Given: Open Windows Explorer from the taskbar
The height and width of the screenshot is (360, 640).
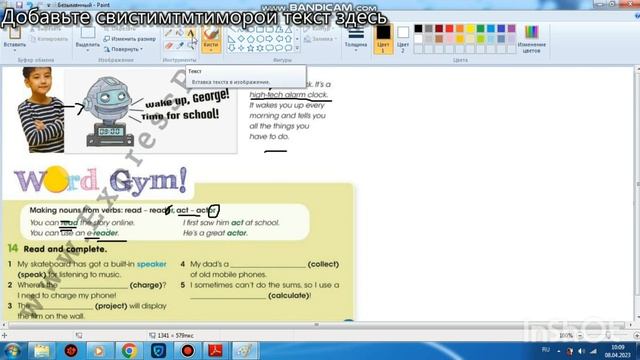Looking at the screenshot, I should point(41,351).
